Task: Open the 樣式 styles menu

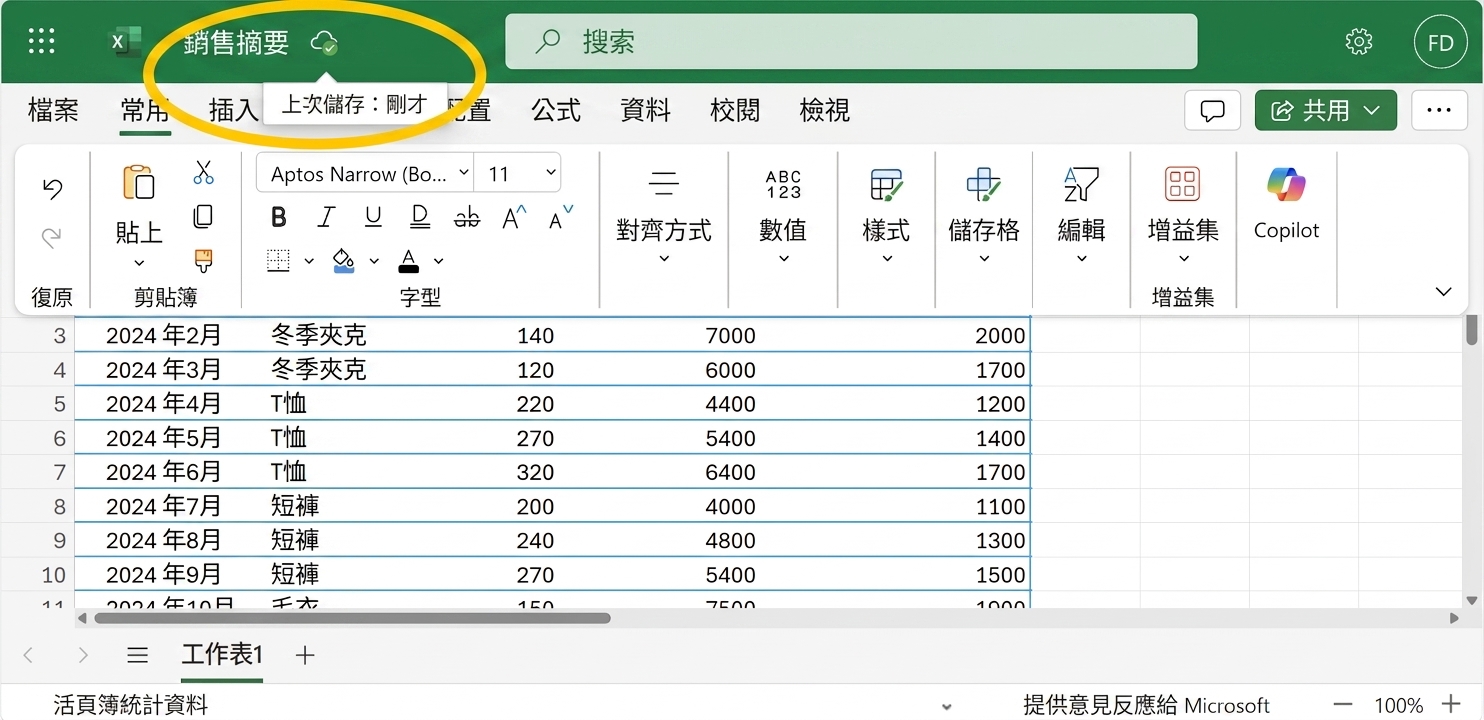Action: 886,217
